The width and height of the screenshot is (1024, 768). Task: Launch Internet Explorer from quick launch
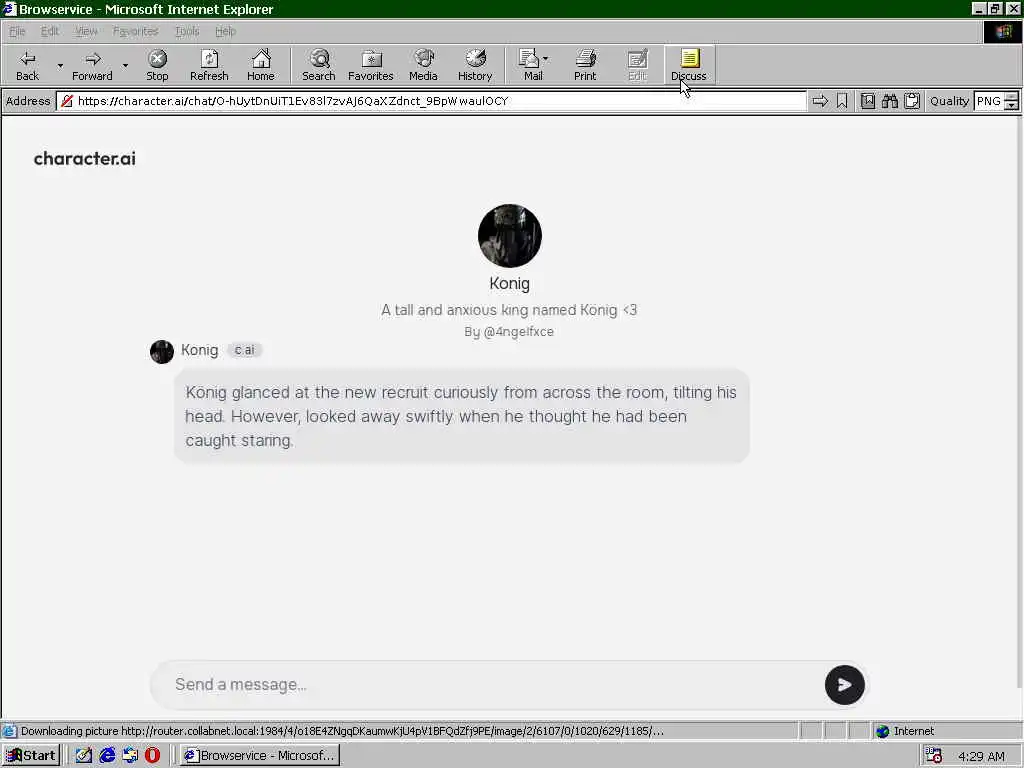[107, 756]
